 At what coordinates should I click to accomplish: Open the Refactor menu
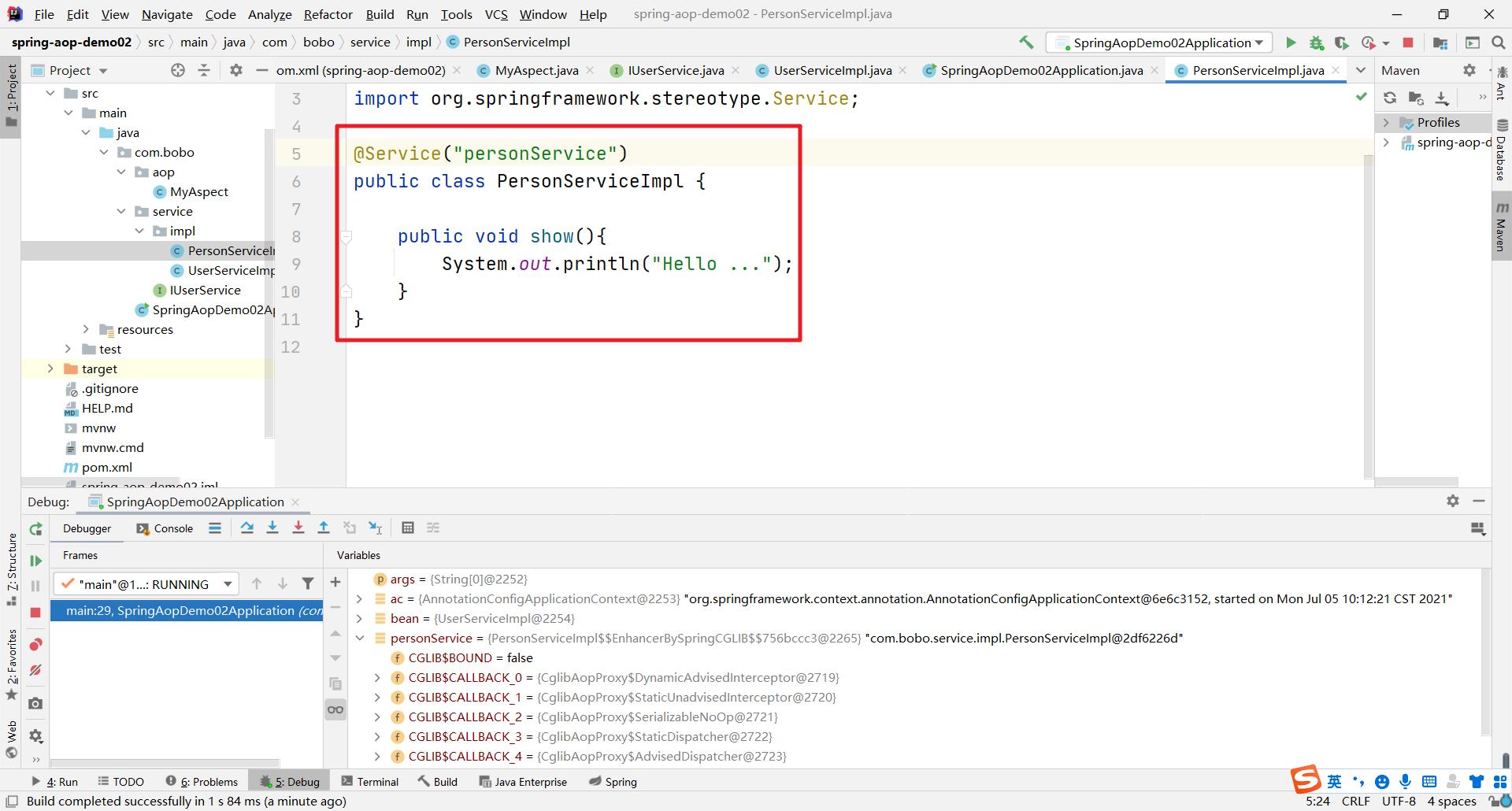point(328,14)
